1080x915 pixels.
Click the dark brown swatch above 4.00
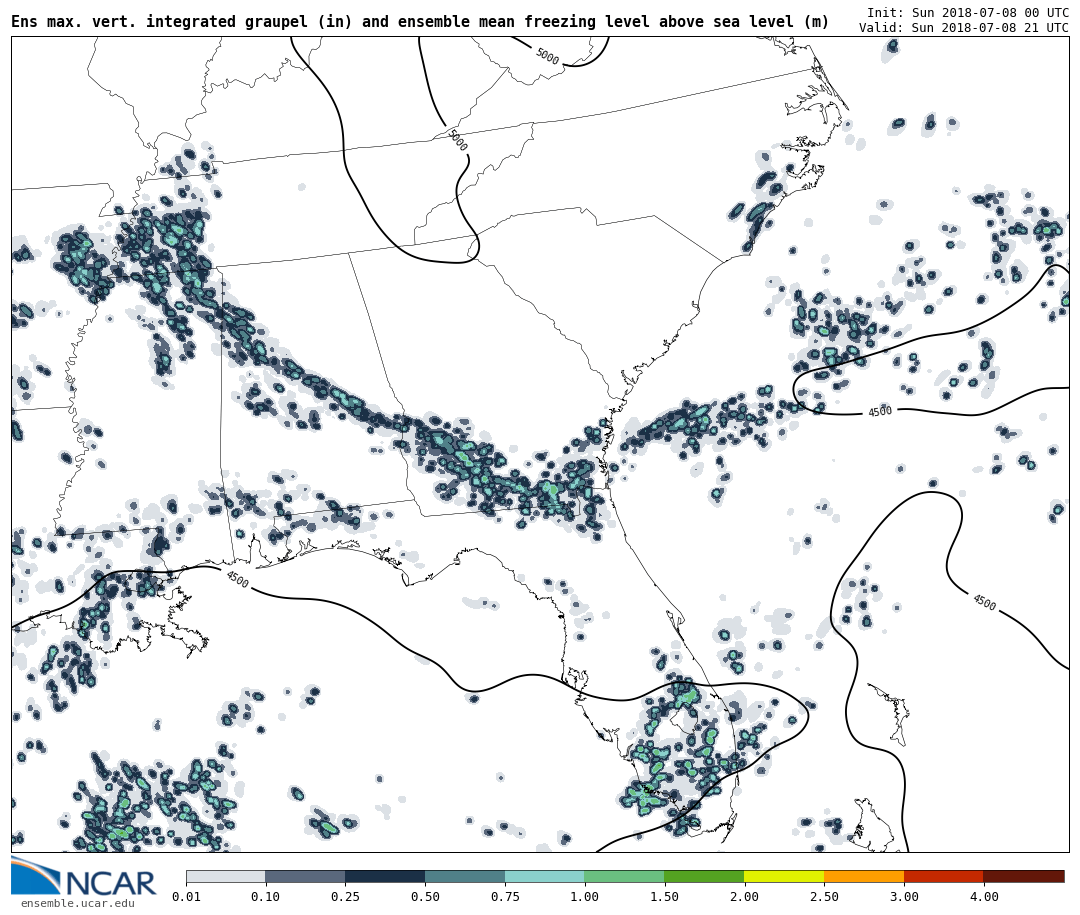(1023, 876)
